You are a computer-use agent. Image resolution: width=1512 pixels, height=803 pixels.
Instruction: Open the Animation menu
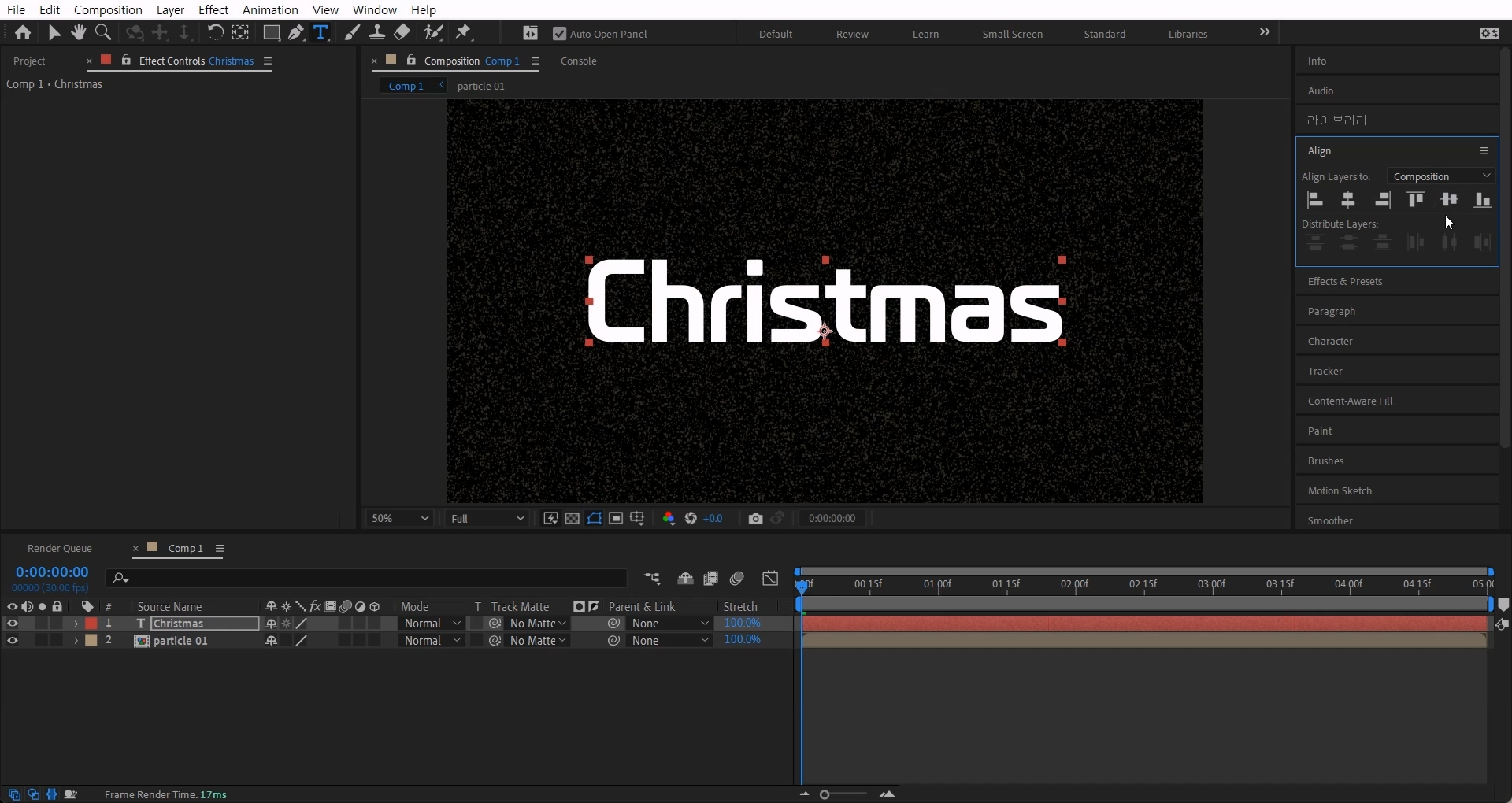click(x=270, y=9)
